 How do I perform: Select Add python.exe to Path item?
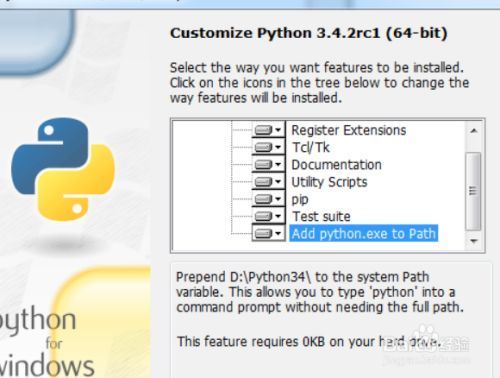click(x=363, y=233)
